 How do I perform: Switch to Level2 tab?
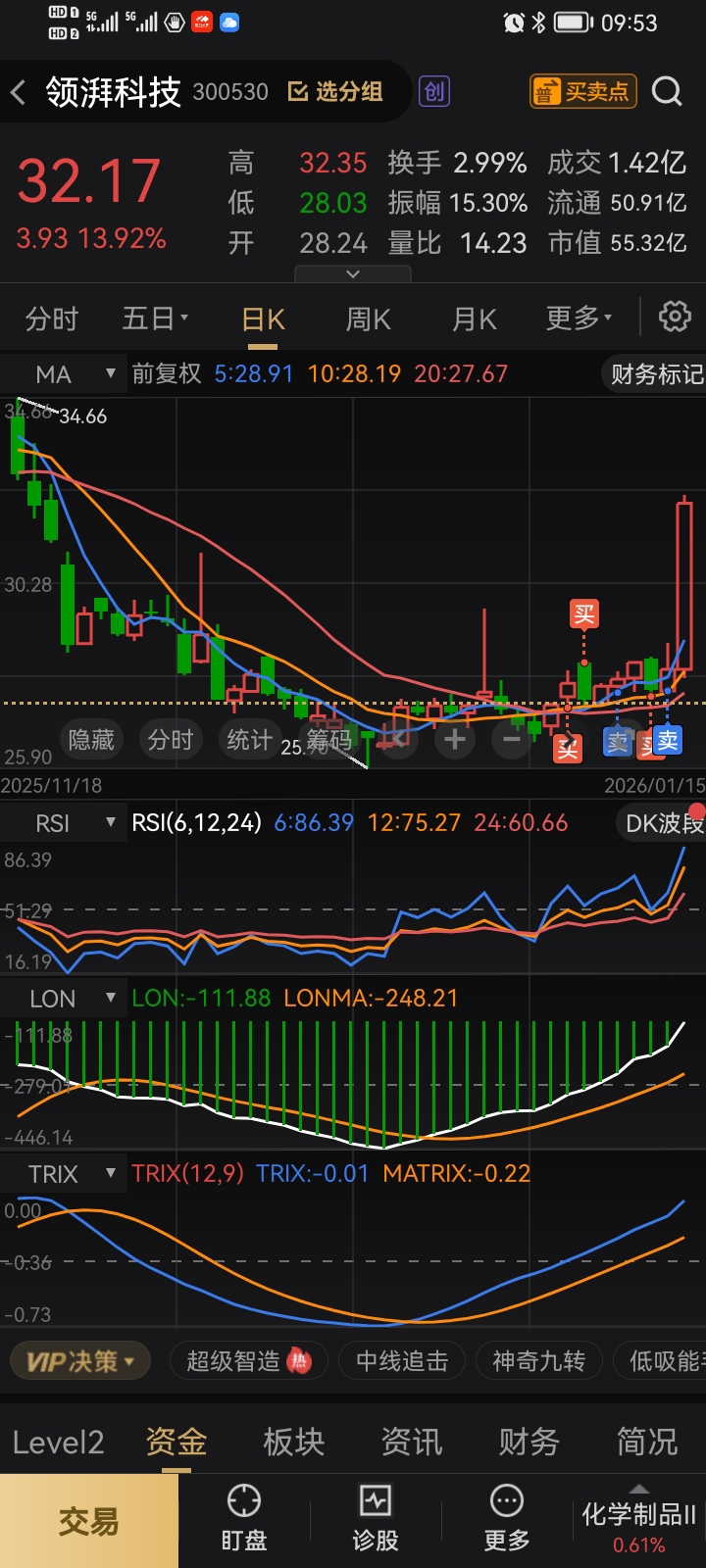58,1442
